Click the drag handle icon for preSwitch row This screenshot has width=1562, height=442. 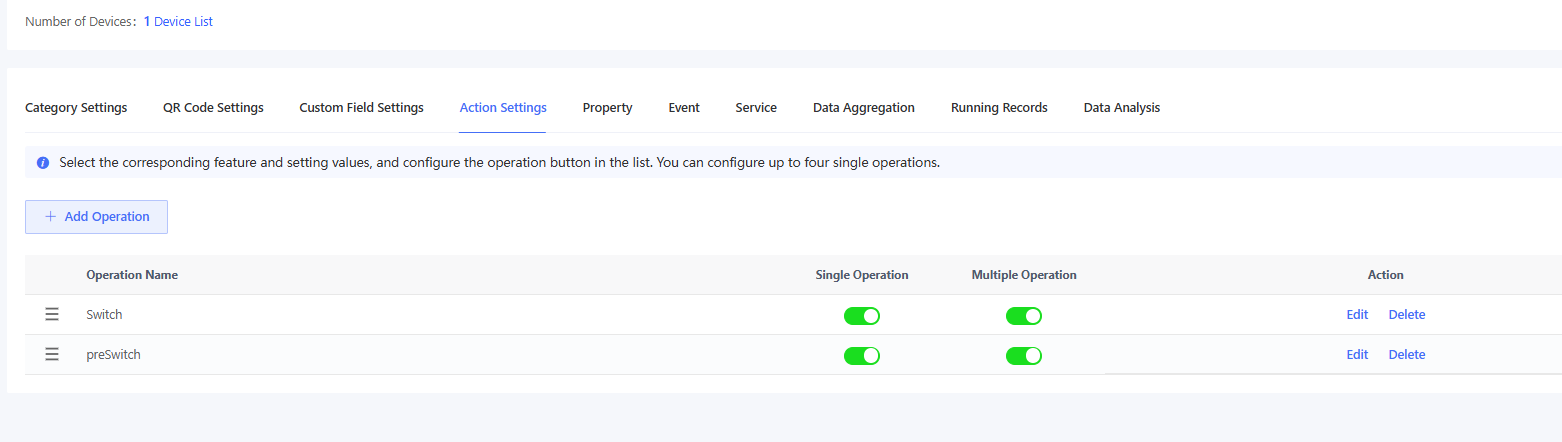click(52, 355)
